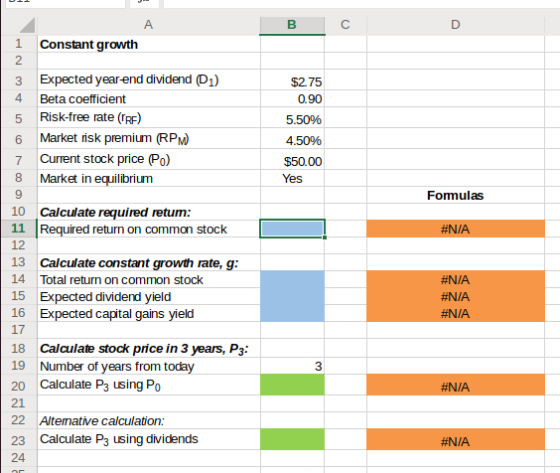Click #N/A formula cell in row 11

click(455, 229)
